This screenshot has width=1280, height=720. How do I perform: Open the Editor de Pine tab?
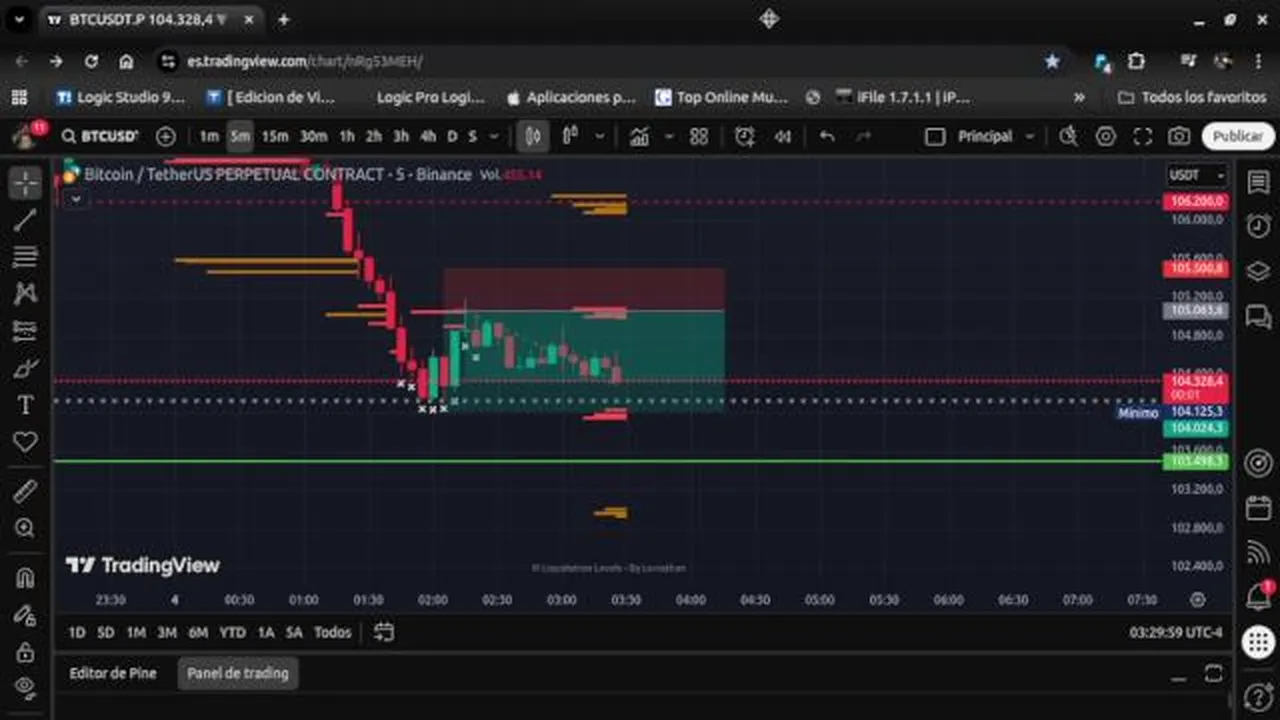(x=113, y=673)
